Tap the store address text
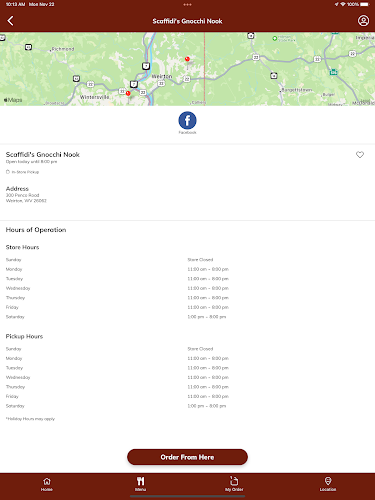The width and height of the screenshot is (375, 500). [26, 198]
